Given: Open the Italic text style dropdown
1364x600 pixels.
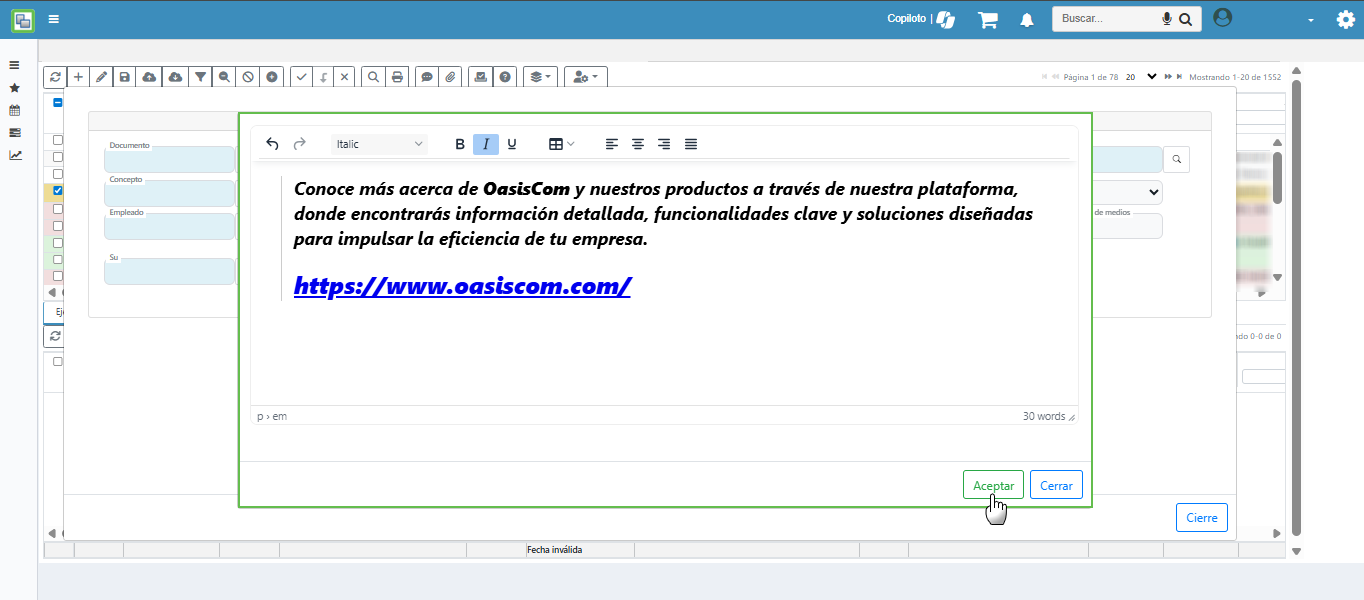Looking at the screenshot, I should (379, 144).
